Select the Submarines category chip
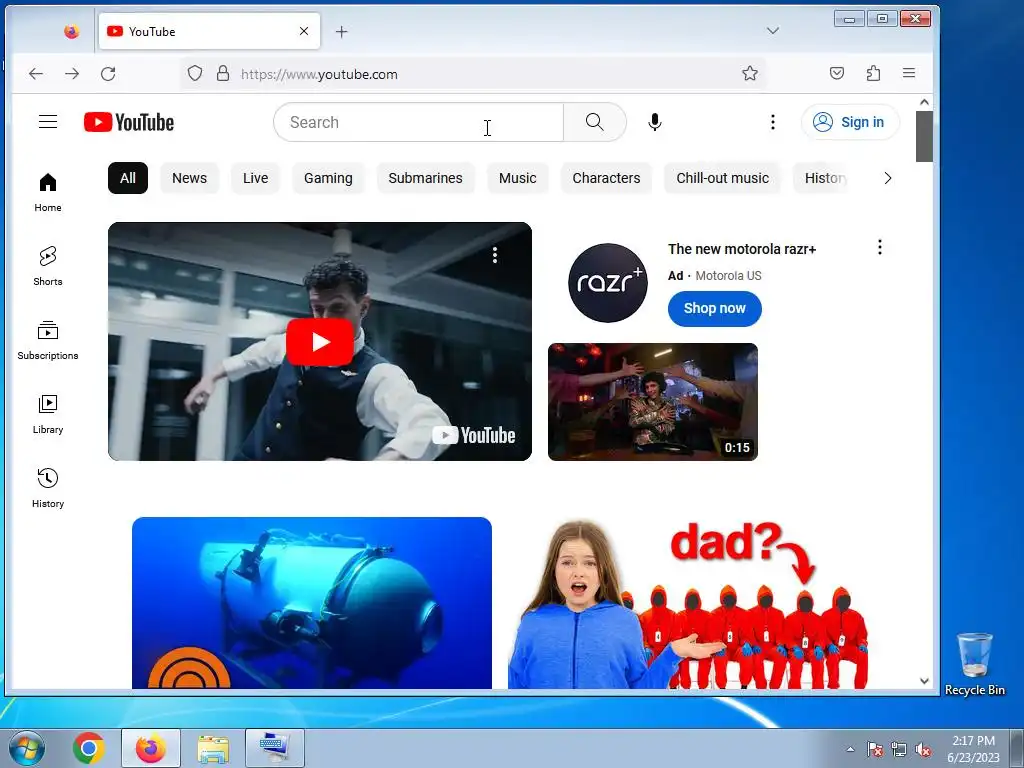 click(425, 178)
